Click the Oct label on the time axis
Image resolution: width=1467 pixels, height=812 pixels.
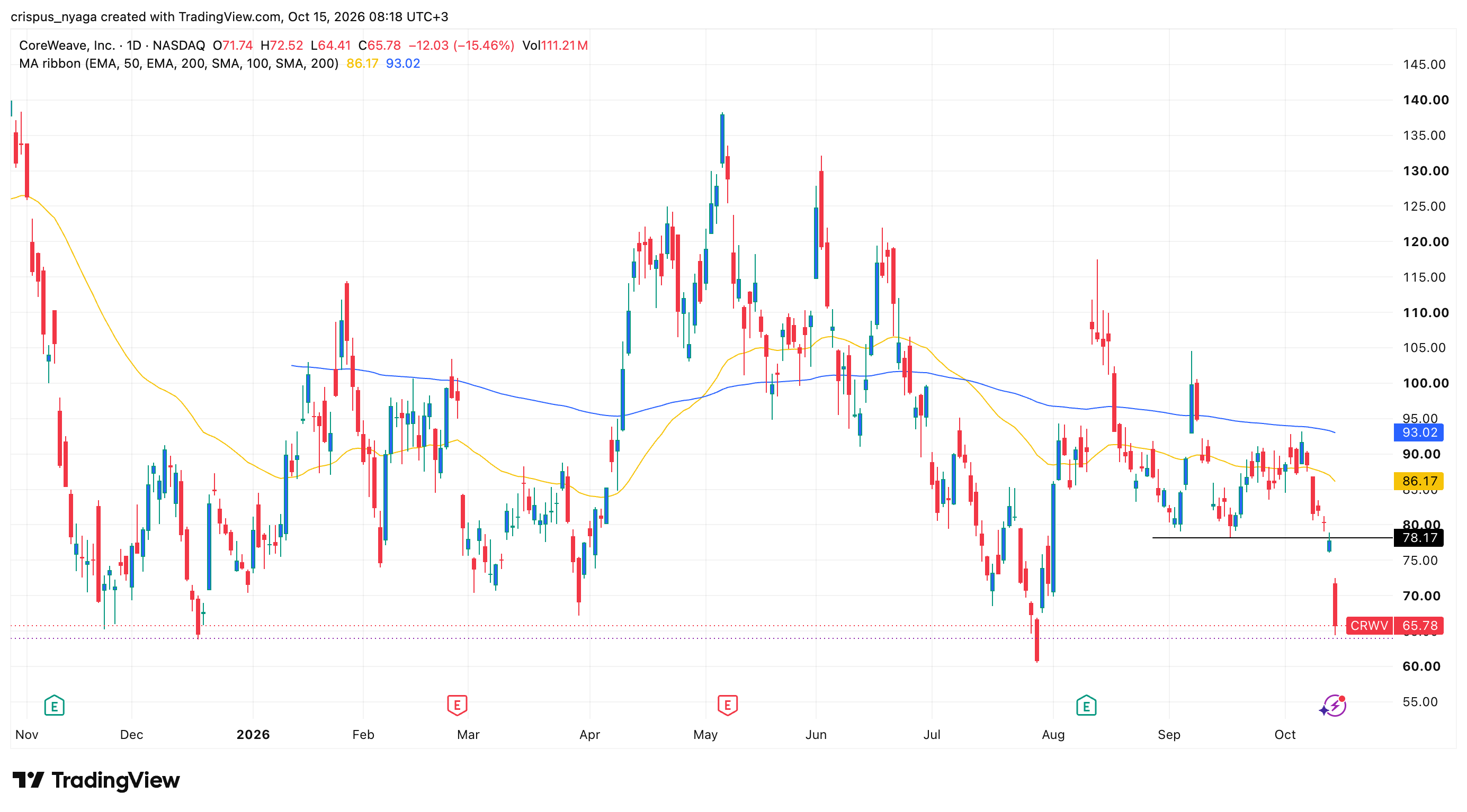click(x=1285, y=734)
